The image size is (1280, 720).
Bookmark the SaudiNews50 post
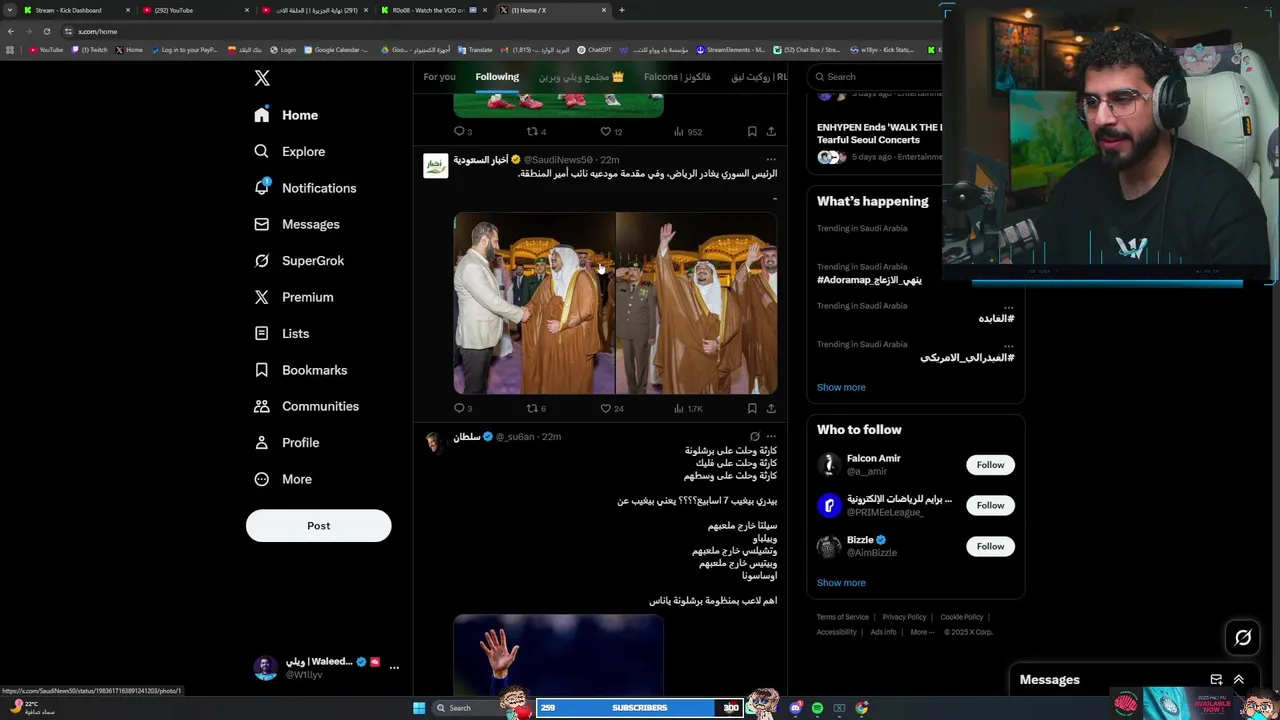(752, 408)
